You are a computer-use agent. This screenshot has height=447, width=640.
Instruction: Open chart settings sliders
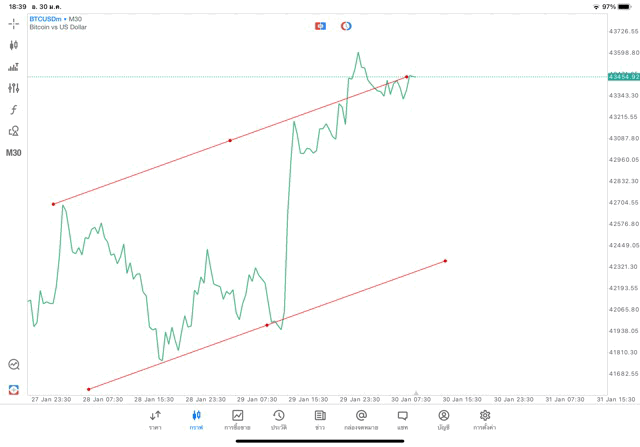(14, 88)
